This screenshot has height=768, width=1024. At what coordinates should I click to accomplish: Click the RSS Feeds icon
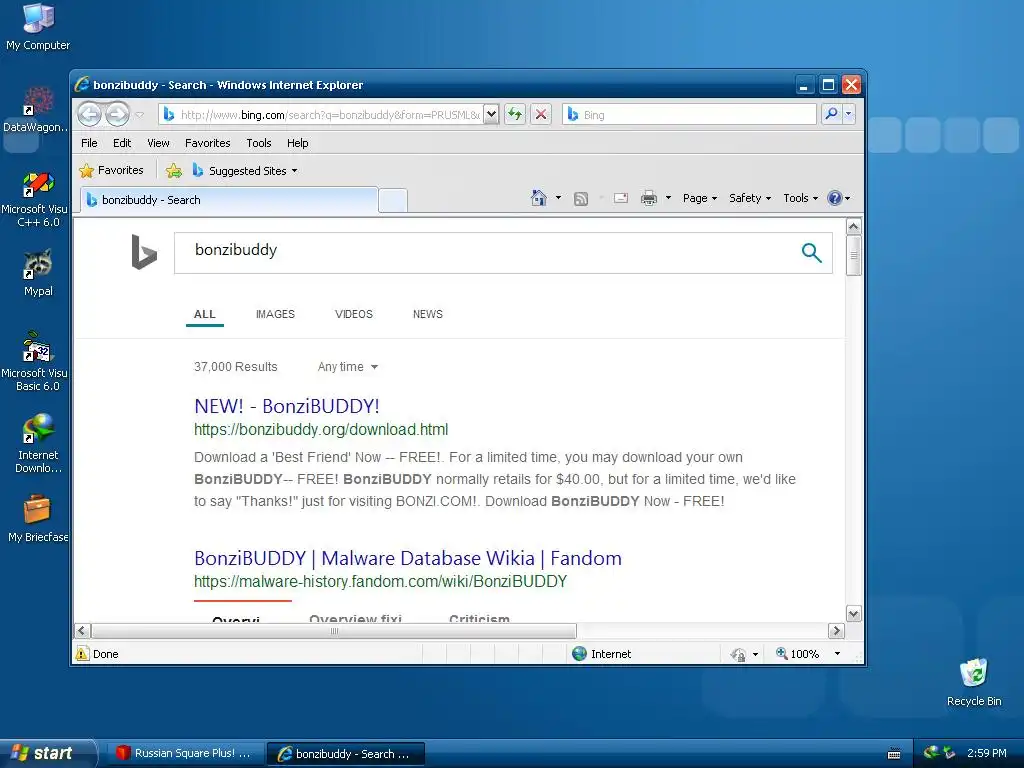tap(581, 199)
